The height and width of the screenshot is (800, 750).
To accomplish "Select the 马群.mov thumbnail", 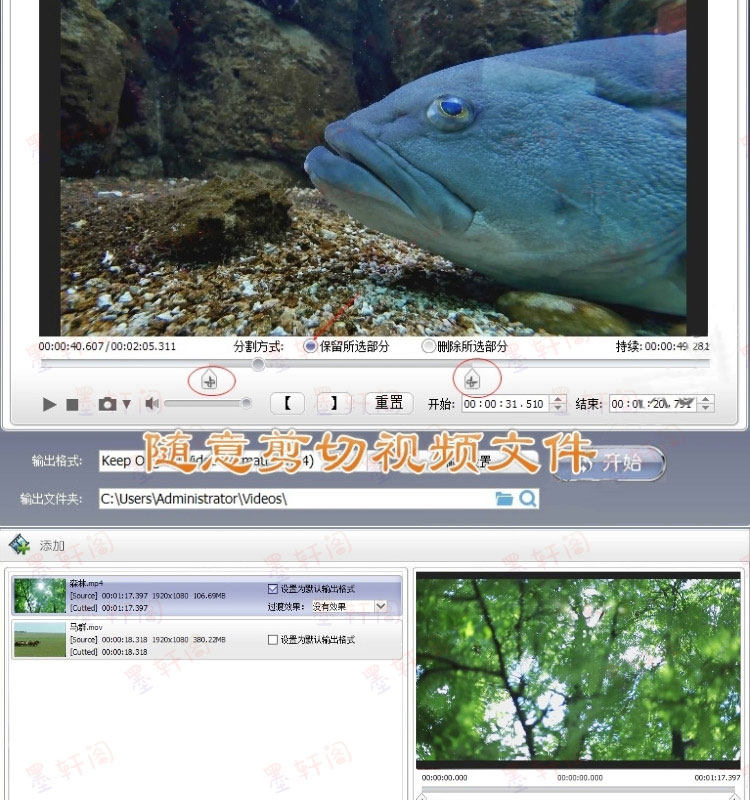I will click(x=40, y=639).
